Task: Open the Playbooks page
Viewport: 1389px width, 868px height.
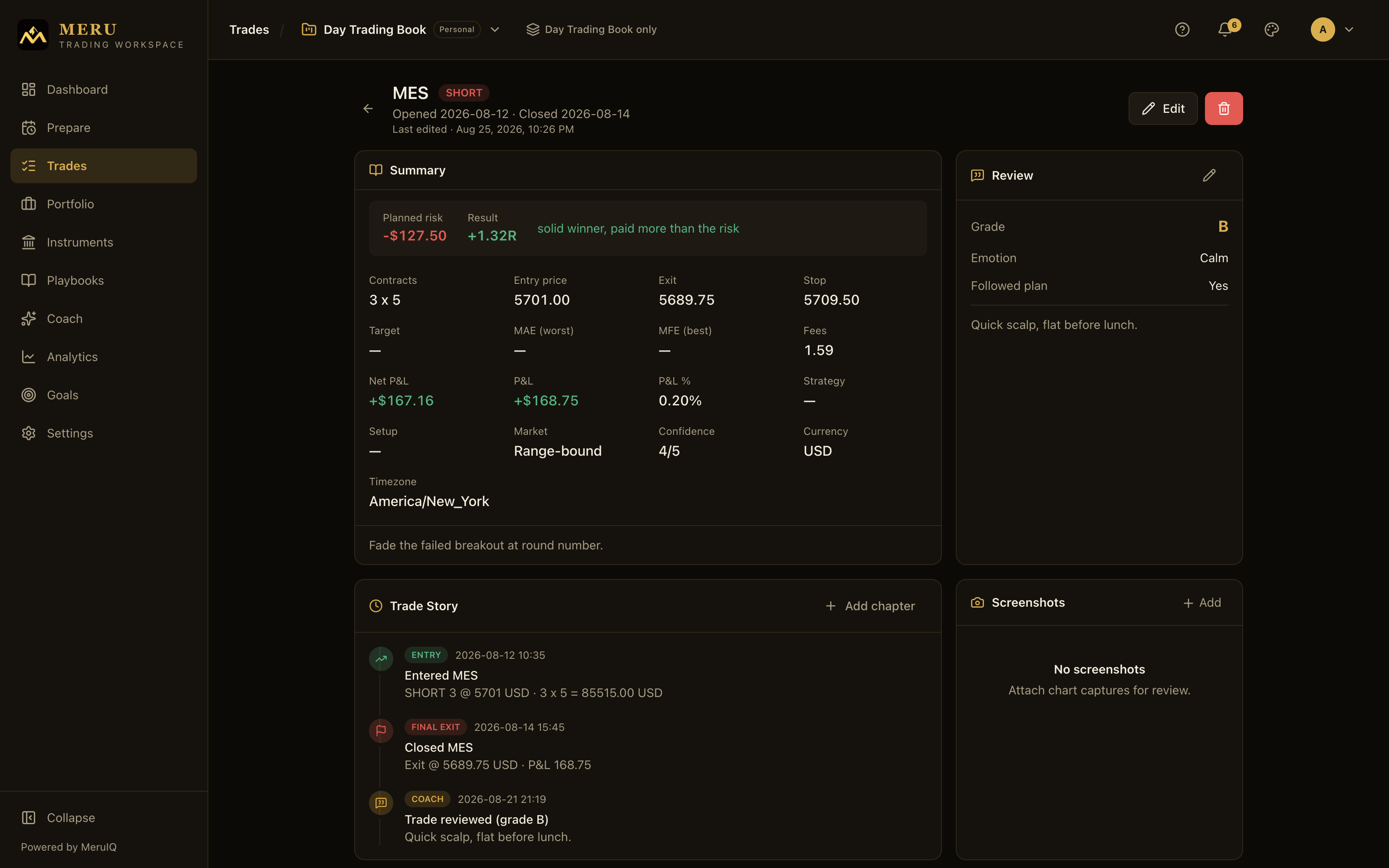Action: pos(103,280)
